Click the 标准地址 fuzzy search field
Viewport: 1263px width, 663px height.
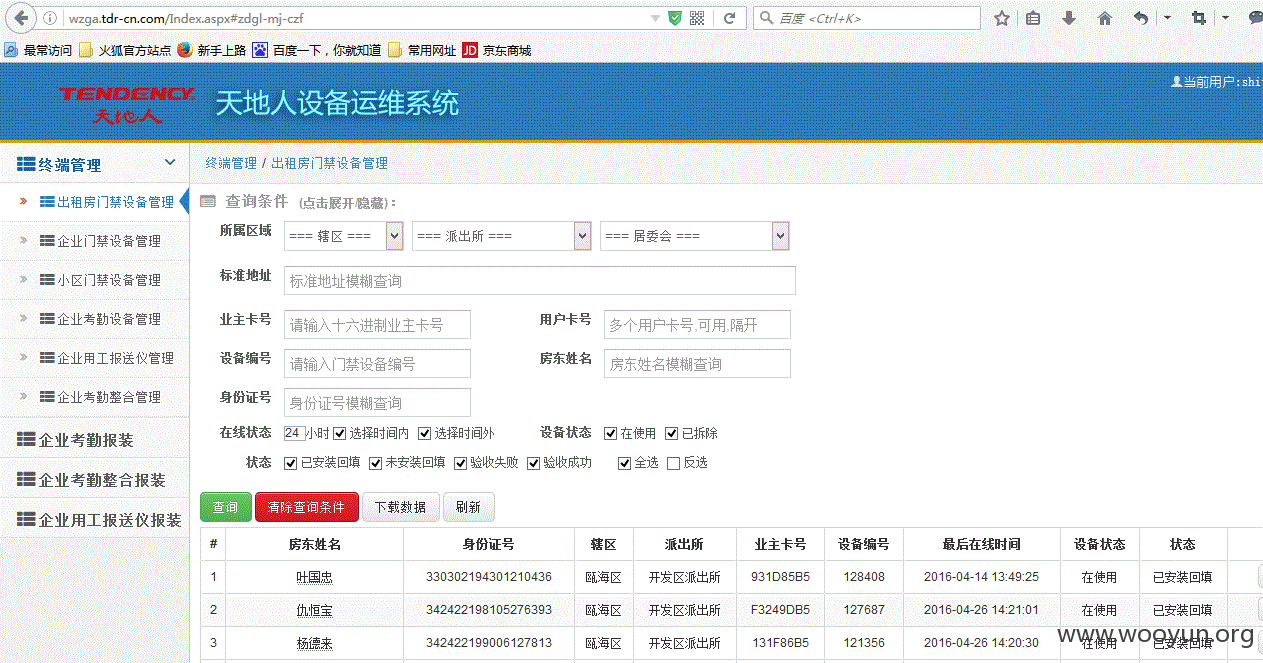tap(540, 281)
